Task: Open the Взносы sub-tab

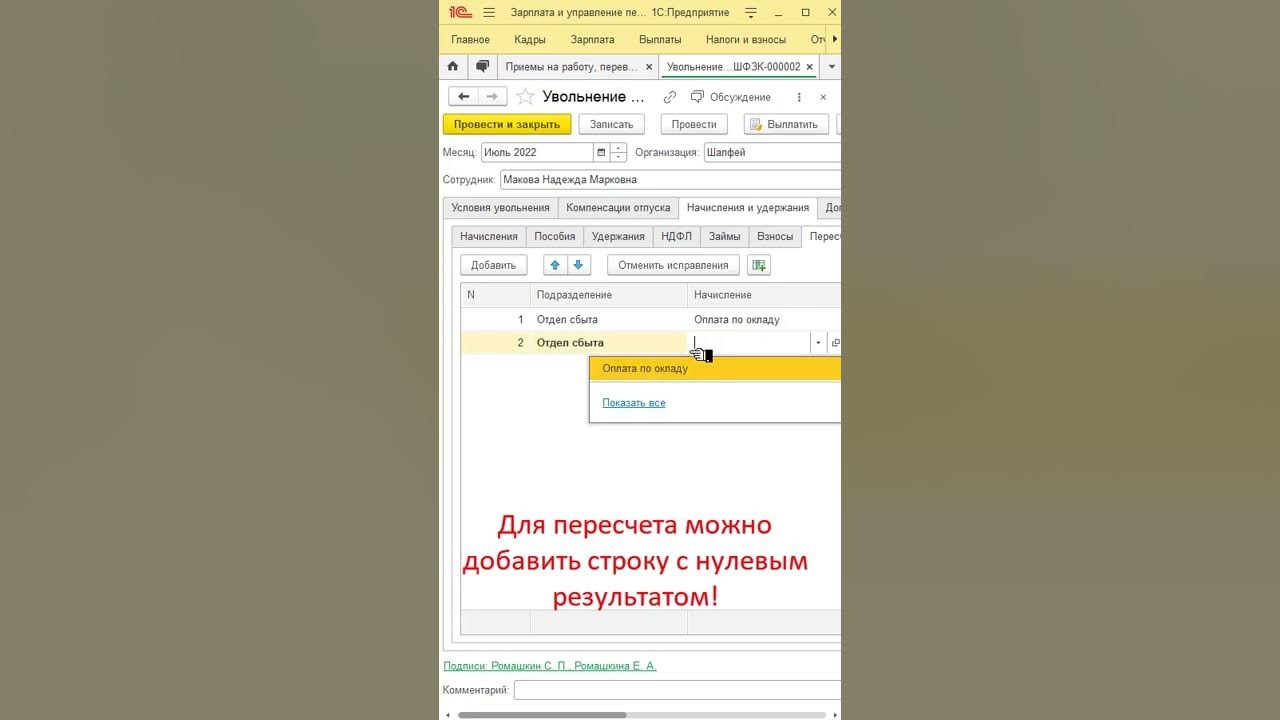Action: pos(775,237)
